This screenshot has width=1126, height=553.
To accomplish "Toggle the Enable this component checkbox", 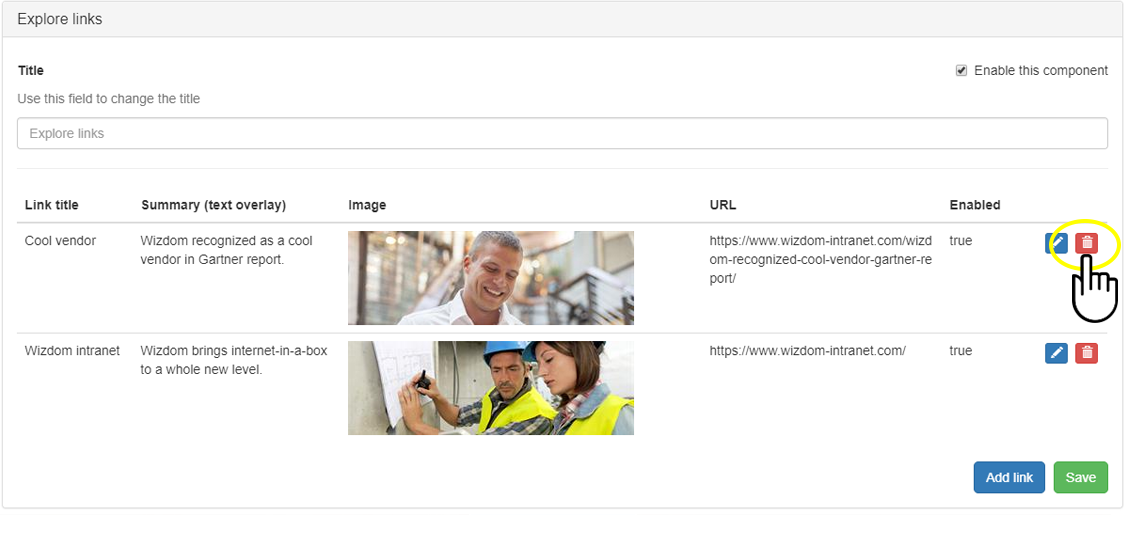I will [962, 71].
